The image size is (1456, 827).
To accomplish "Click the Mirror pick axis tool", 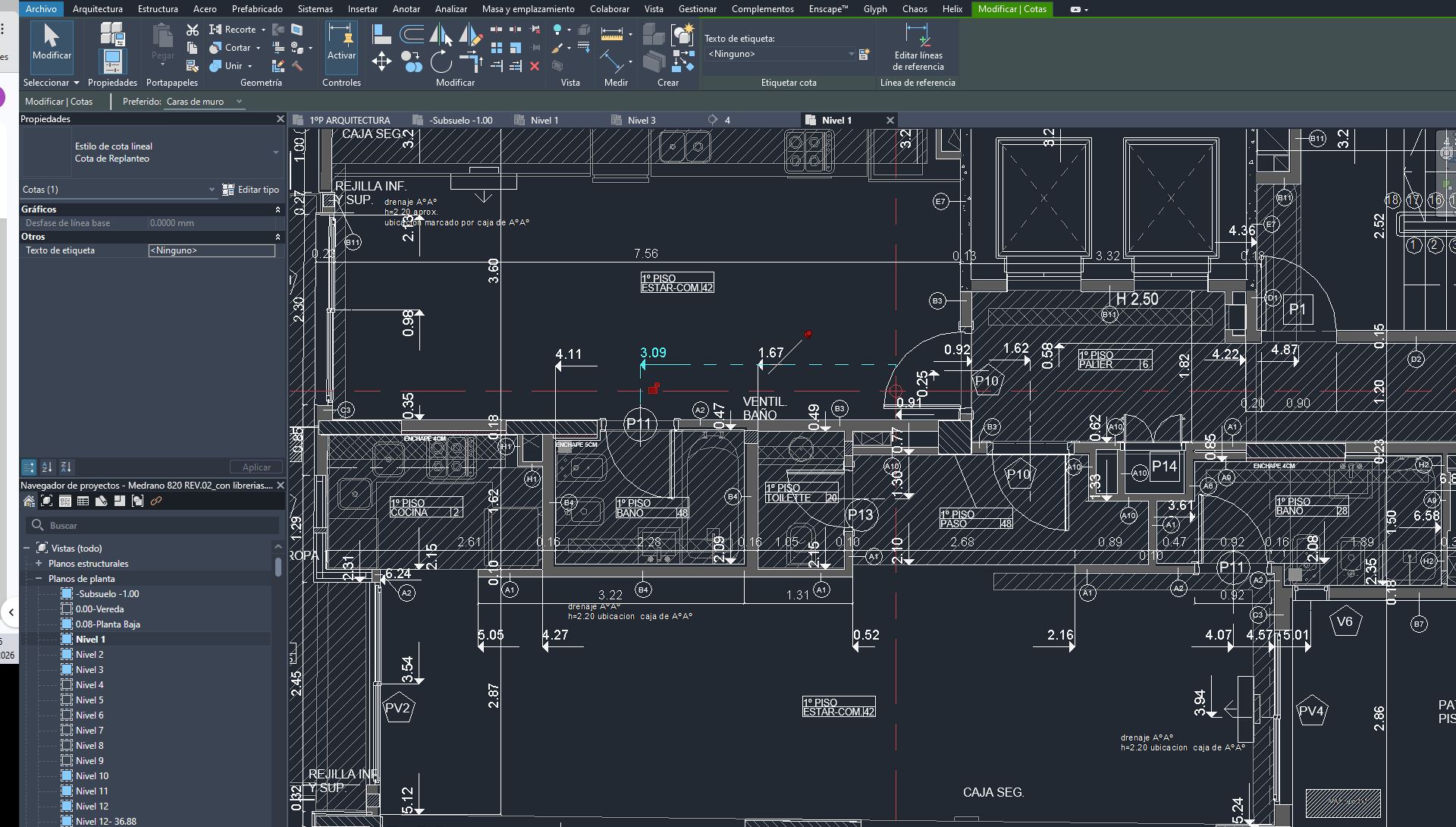I will point(441,34).
